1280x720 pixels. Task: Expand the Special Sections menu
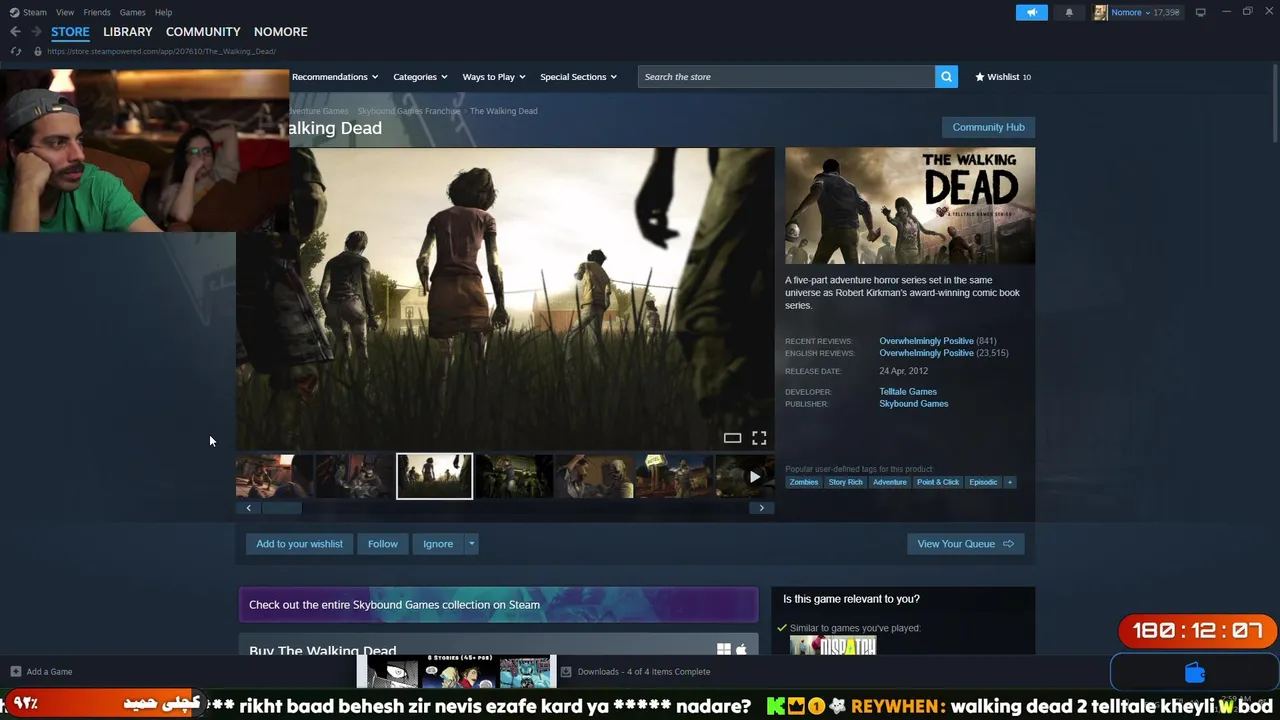[578, 77]
